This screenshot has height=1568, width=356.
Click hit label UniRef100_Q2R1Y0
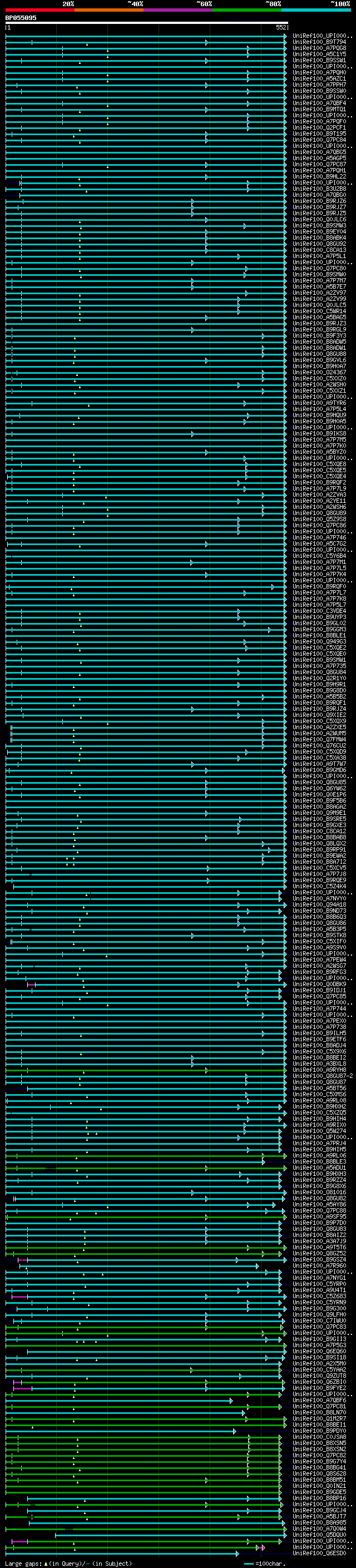319,678
